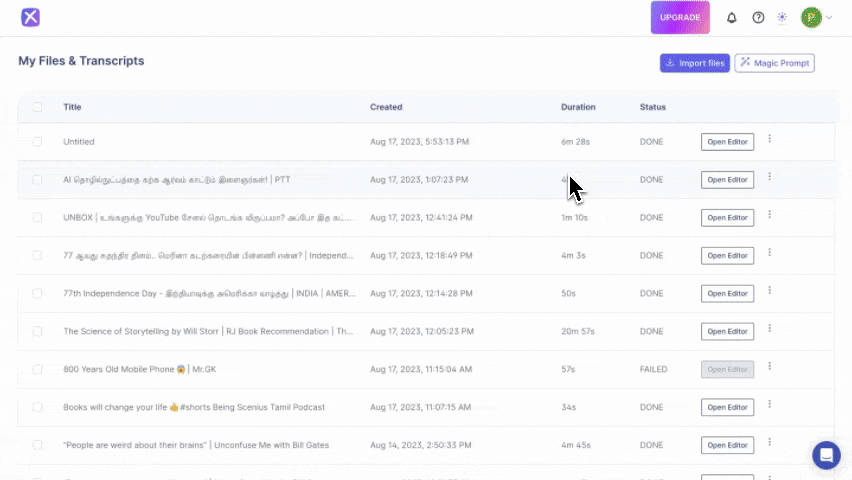Check the box for Books will change your life
The image size is (852, 480).
pyautogui.click(x=38, y=407)
